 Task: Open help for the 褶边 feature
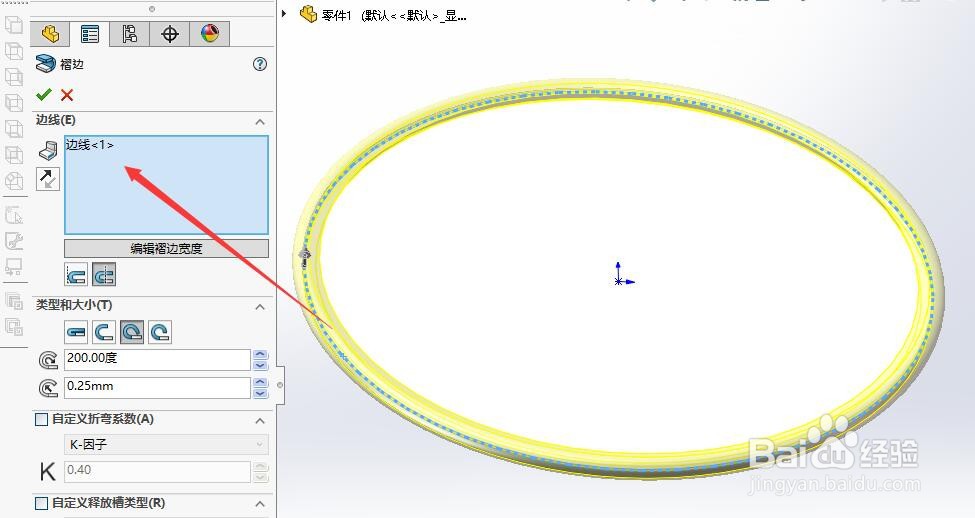[x=260, y=64]
